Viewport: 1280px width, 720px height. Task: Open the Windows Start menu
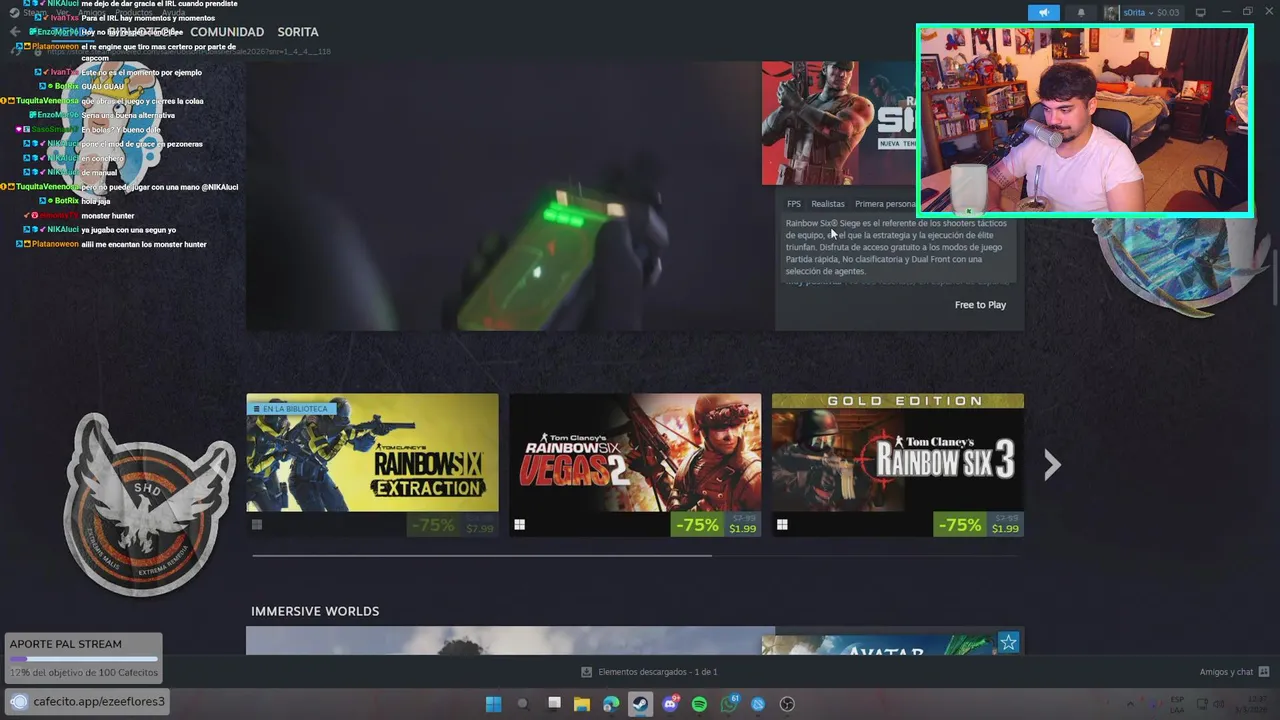(493, 704)
